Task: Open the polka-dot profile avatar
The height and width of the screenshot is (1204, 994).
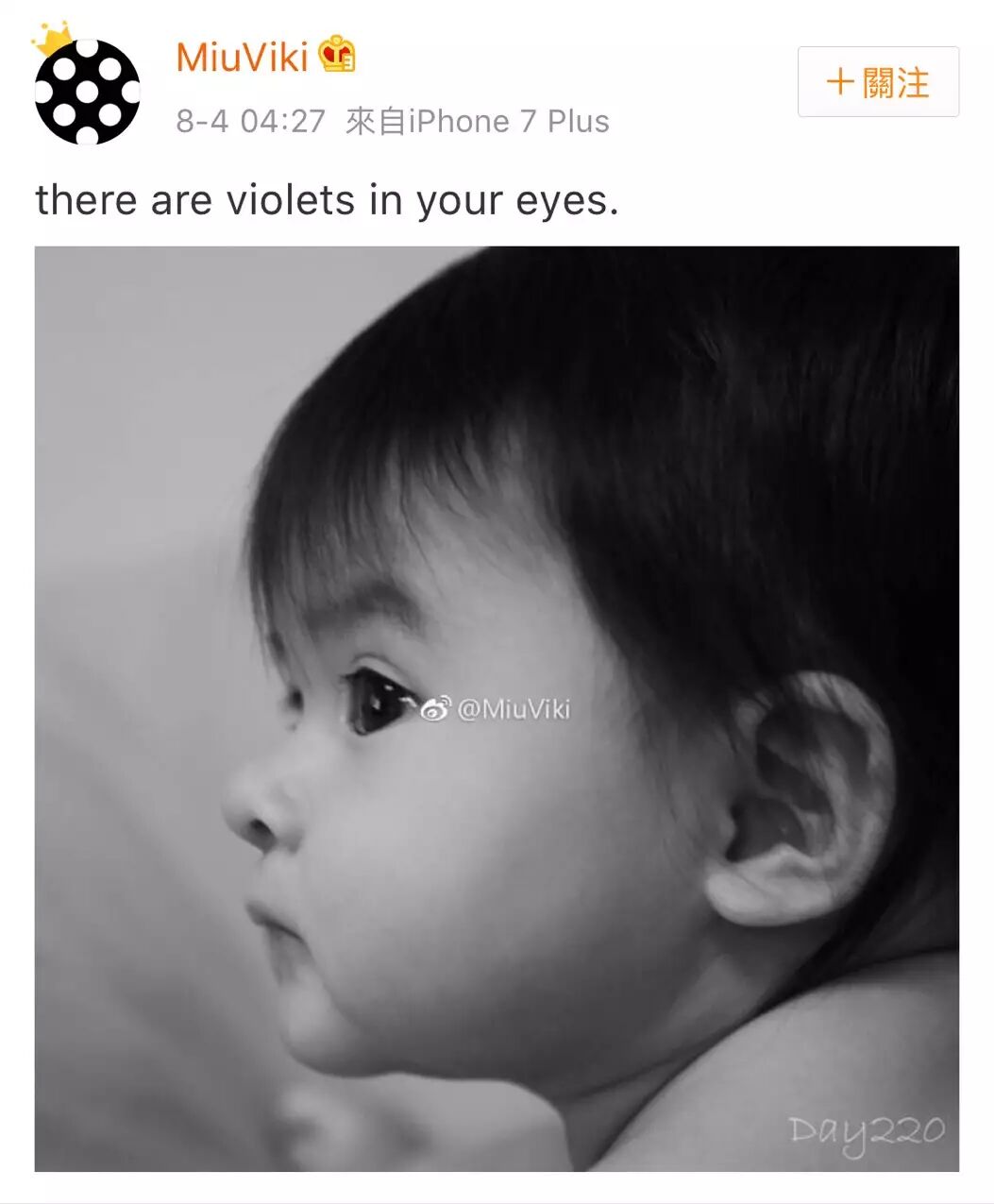Action: (x=88, y=92)
